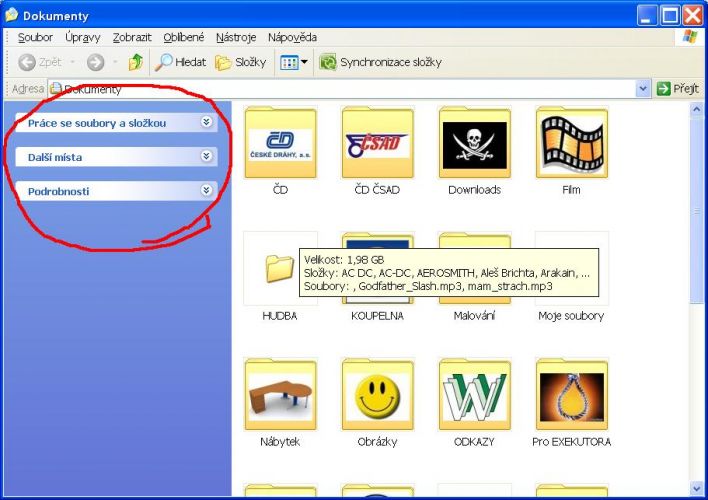Click the forward navigation arrow
708x500 pixels.
pyautogui.click(x=95, y=62)
